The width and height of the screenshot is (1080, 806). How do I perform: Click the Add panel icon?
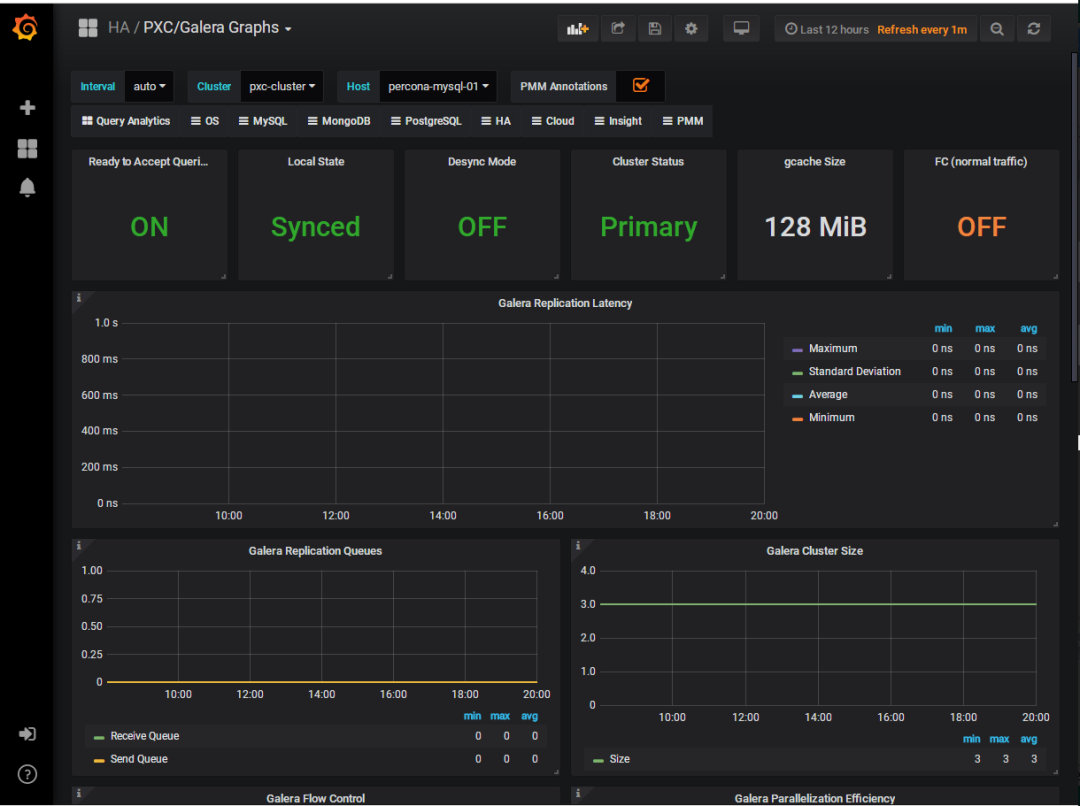[x=578, y=29]
